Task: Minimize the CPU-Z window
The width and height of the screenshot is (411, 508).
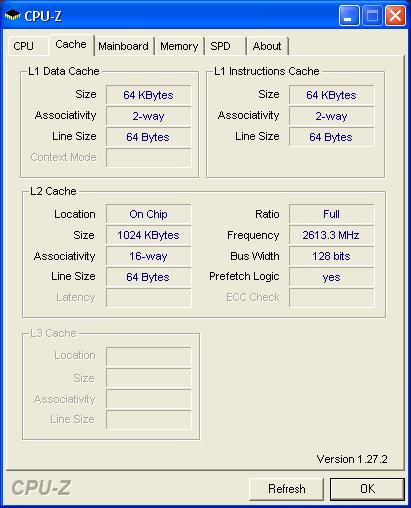Action: 349,15
